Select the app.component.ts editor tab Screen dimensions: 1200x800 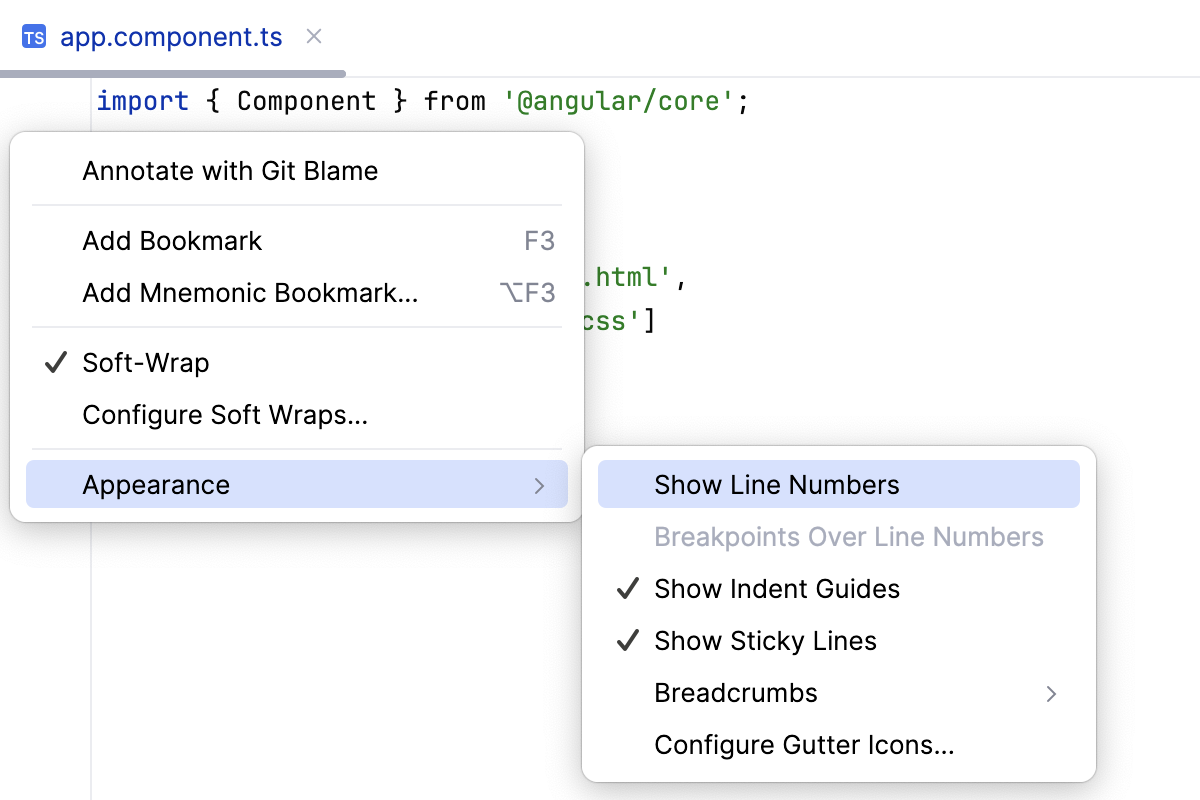(x=170, y=37)
